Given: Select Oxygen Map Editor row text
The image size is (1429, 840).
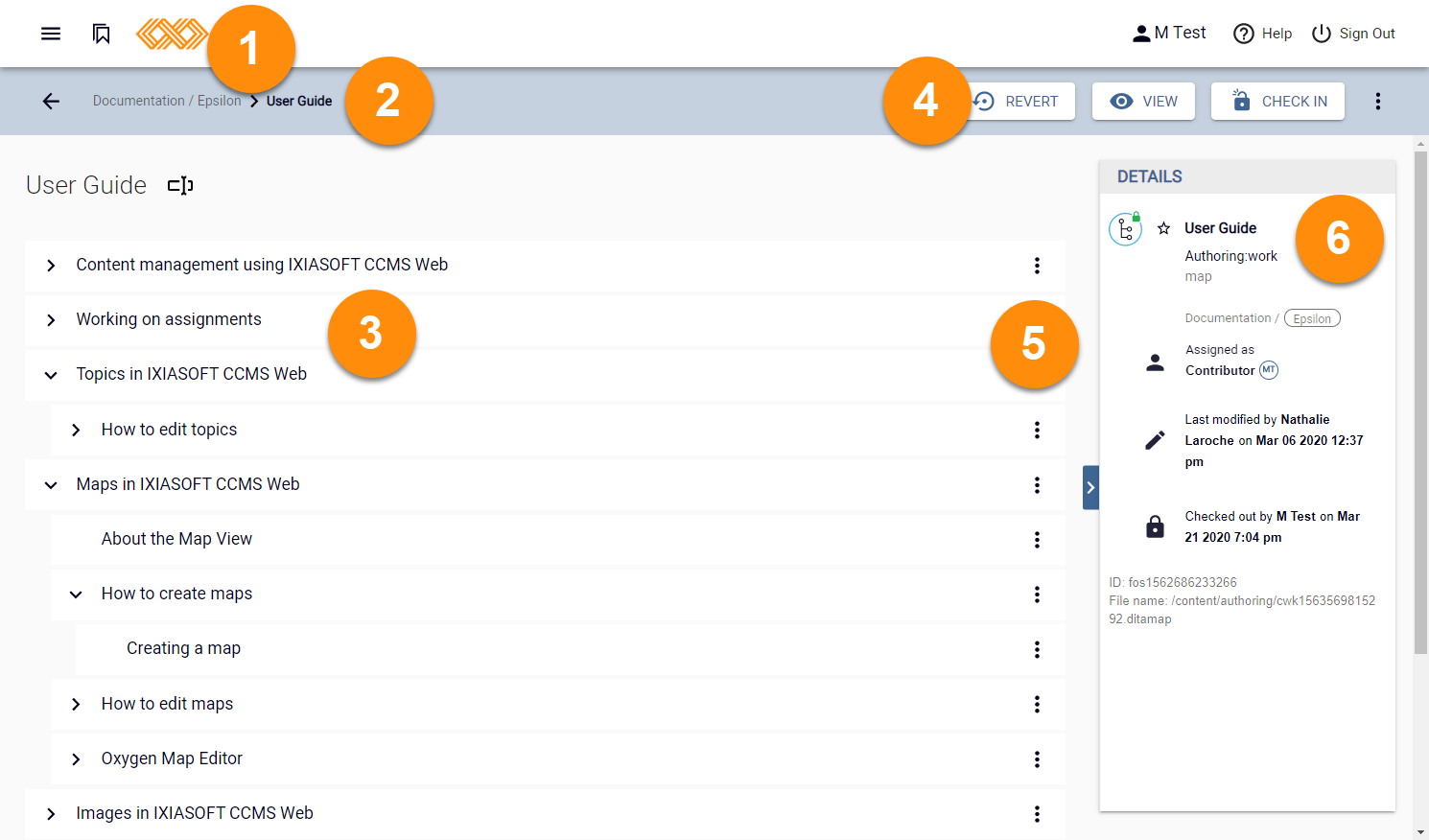Looking at the screenshot, I should (172, 758).
